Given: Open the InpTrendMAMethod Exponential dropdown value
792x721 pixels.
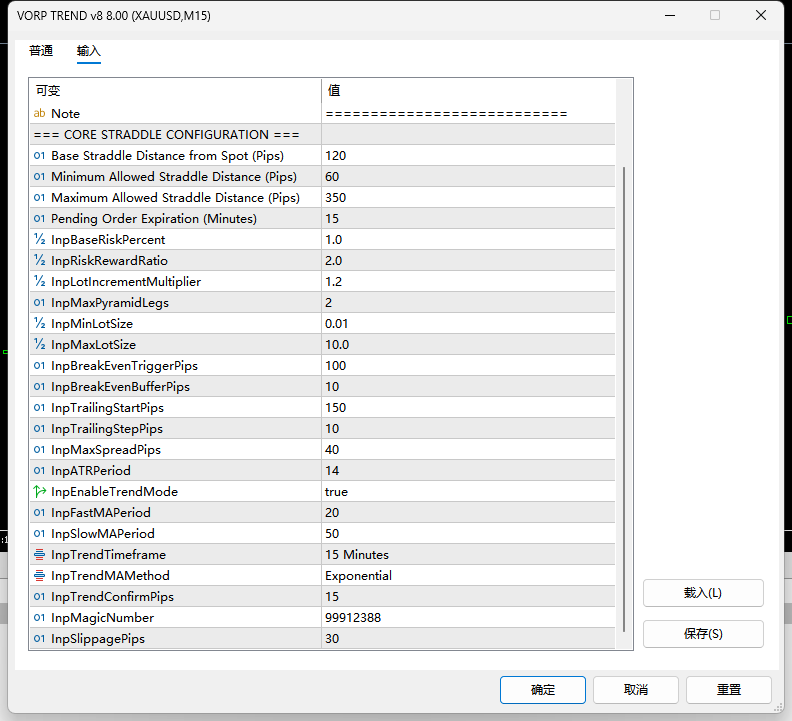Looking at the screenshot, I should 468,575.
